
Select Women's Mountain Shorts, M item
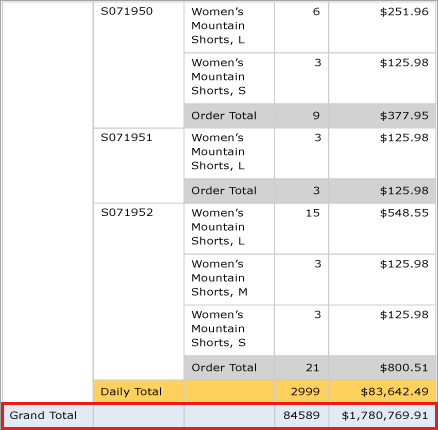[229, 279]
